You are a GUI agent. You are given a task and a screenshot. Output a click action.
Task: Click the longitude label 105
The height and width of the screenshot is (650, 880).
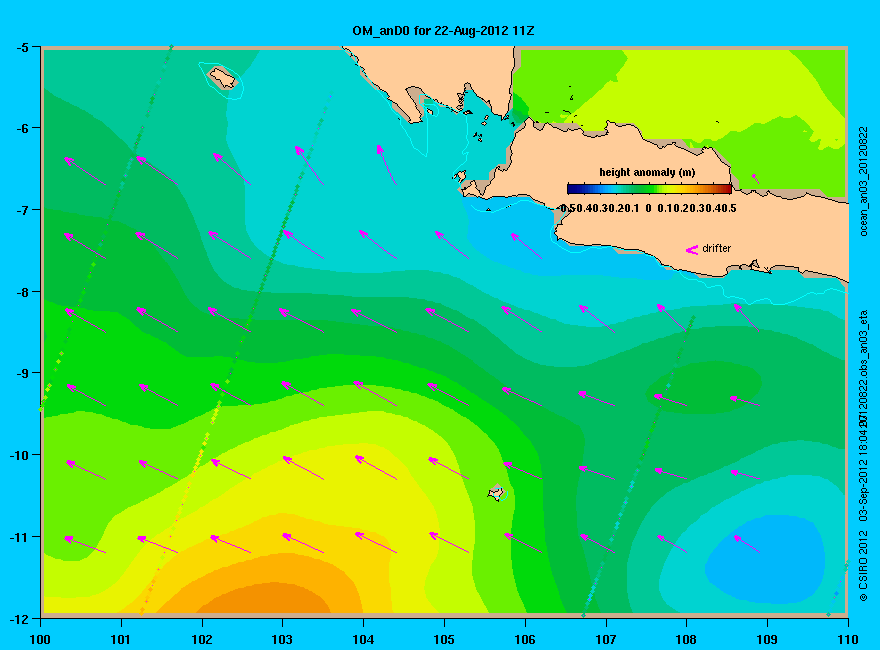(x=444, y=639)
